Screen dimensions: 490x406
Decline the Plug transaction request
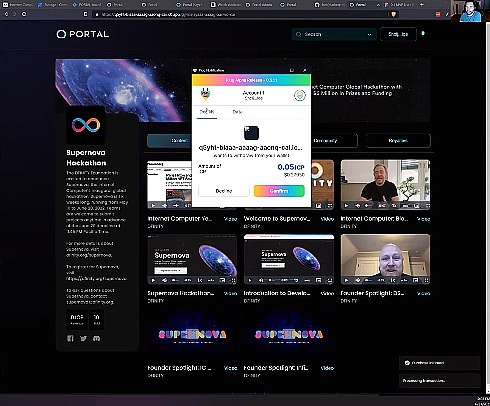(x=224, y=191)
